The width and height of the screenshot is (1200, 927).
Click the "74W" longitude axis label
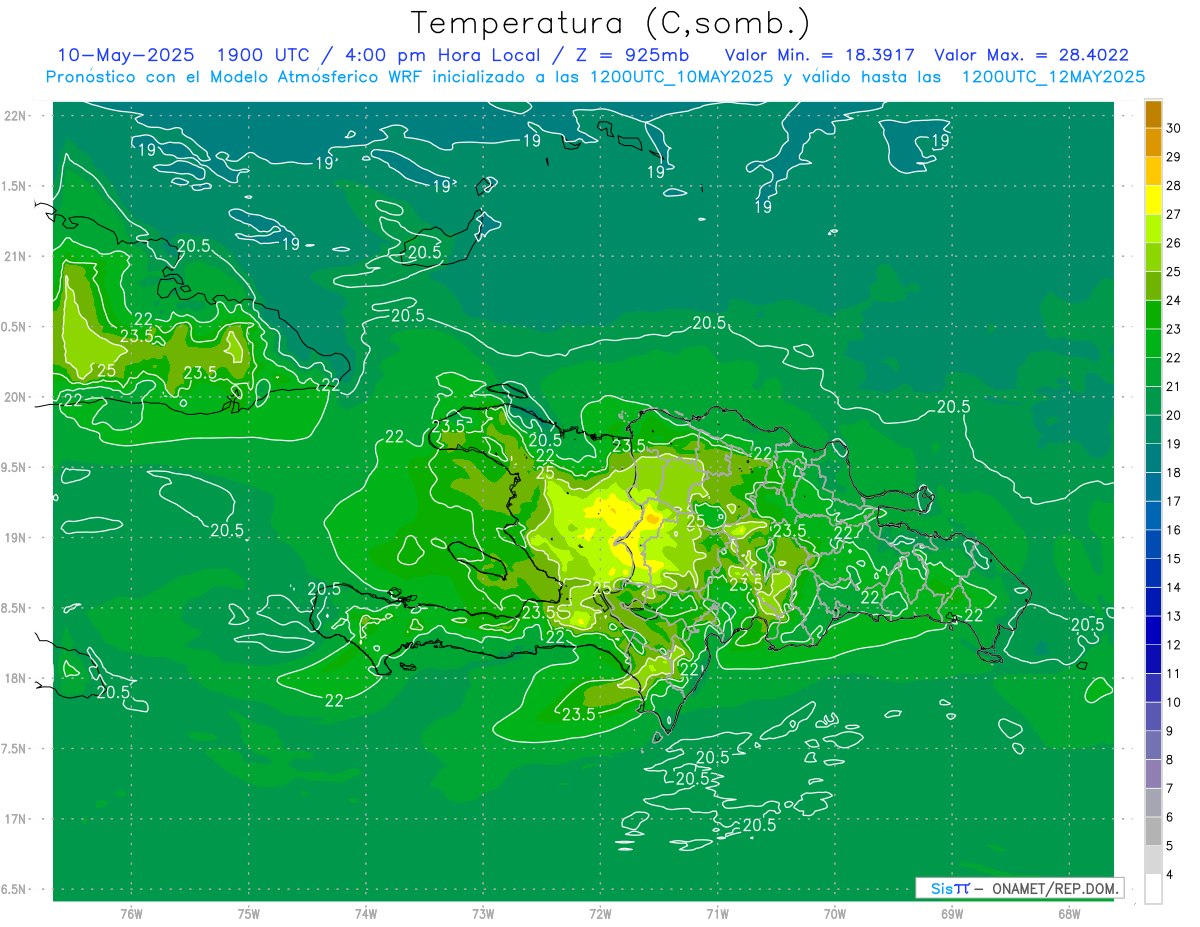click(x=366, y=914)
